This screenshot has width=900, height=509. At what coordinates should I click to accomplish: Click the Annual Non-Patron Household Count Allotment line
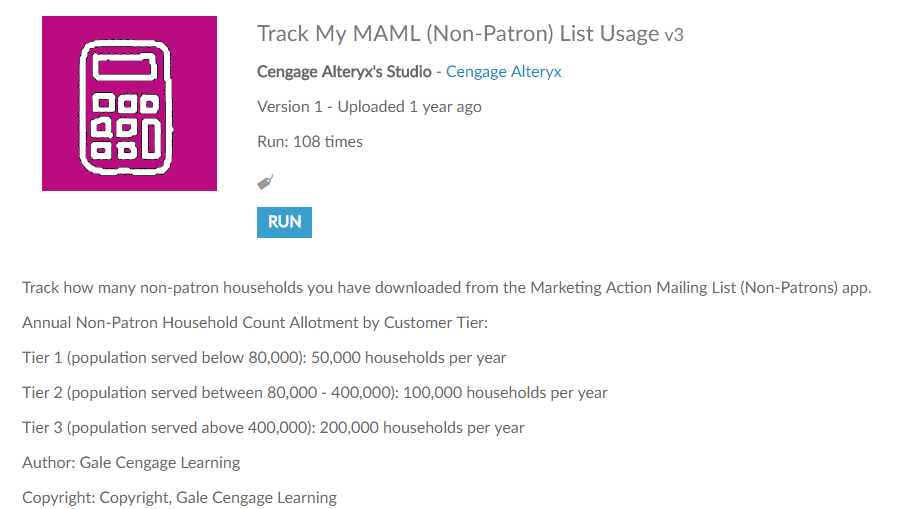tap(255, 323)
